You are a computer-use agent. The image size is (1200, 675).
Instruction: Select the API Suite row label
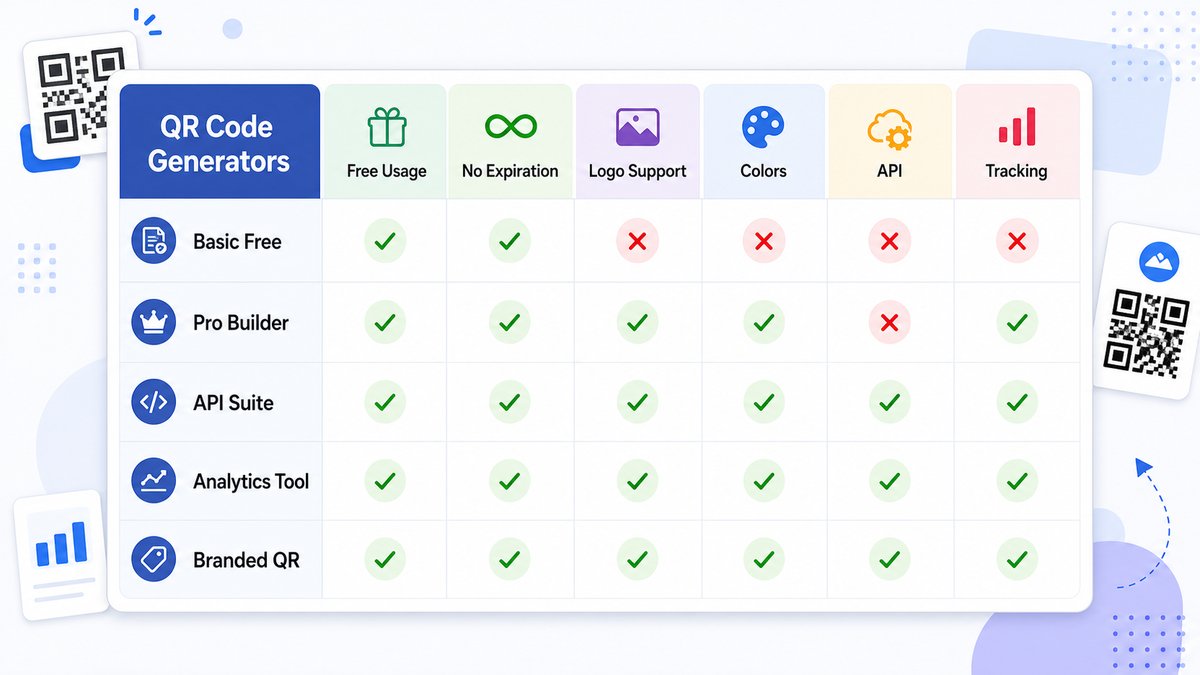click(x=233, y=403)
